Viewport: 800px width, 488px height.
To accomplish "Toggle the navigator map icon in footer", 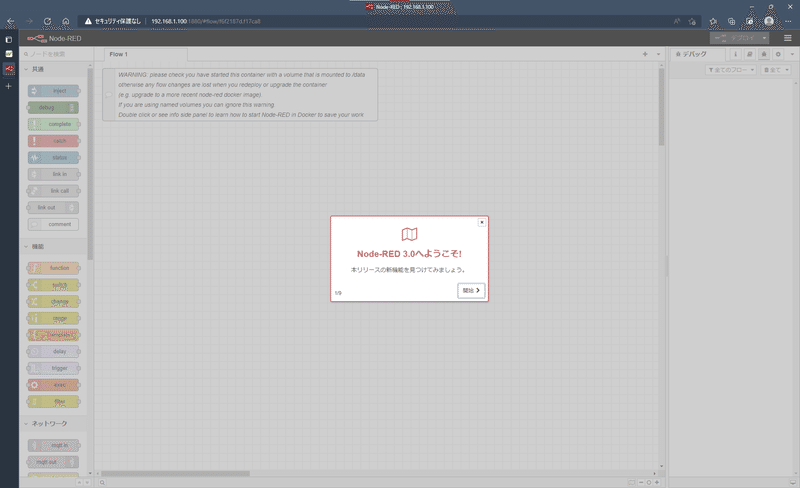I will pos(632,482).
